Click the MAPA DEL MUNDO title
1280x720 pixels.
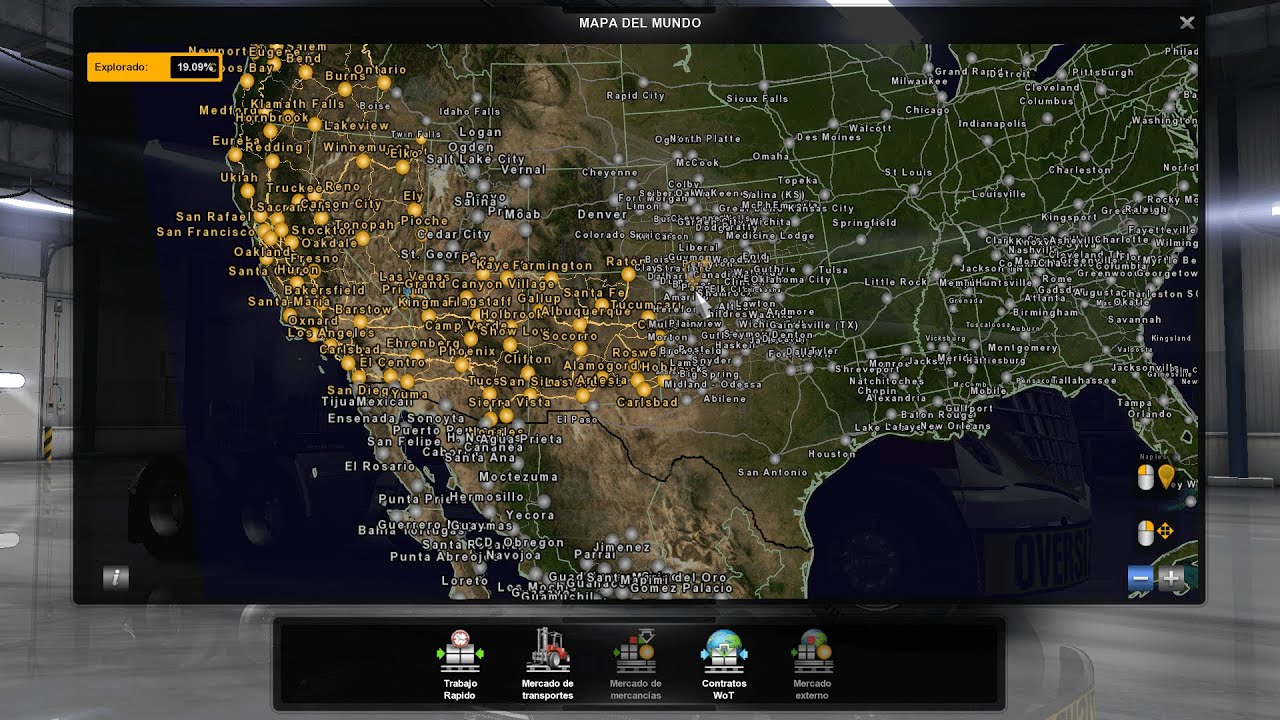(x=640, y=23)
